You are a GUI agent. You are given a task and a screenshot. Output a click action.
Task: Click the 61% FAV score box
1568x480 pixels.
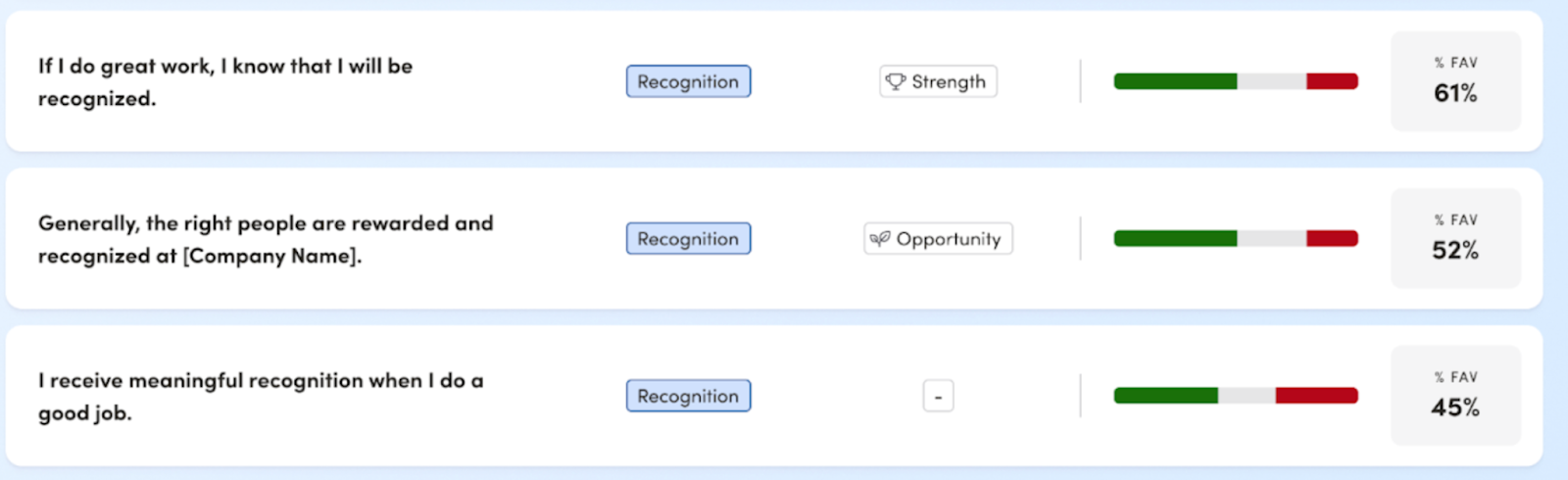coord(1455,81)
